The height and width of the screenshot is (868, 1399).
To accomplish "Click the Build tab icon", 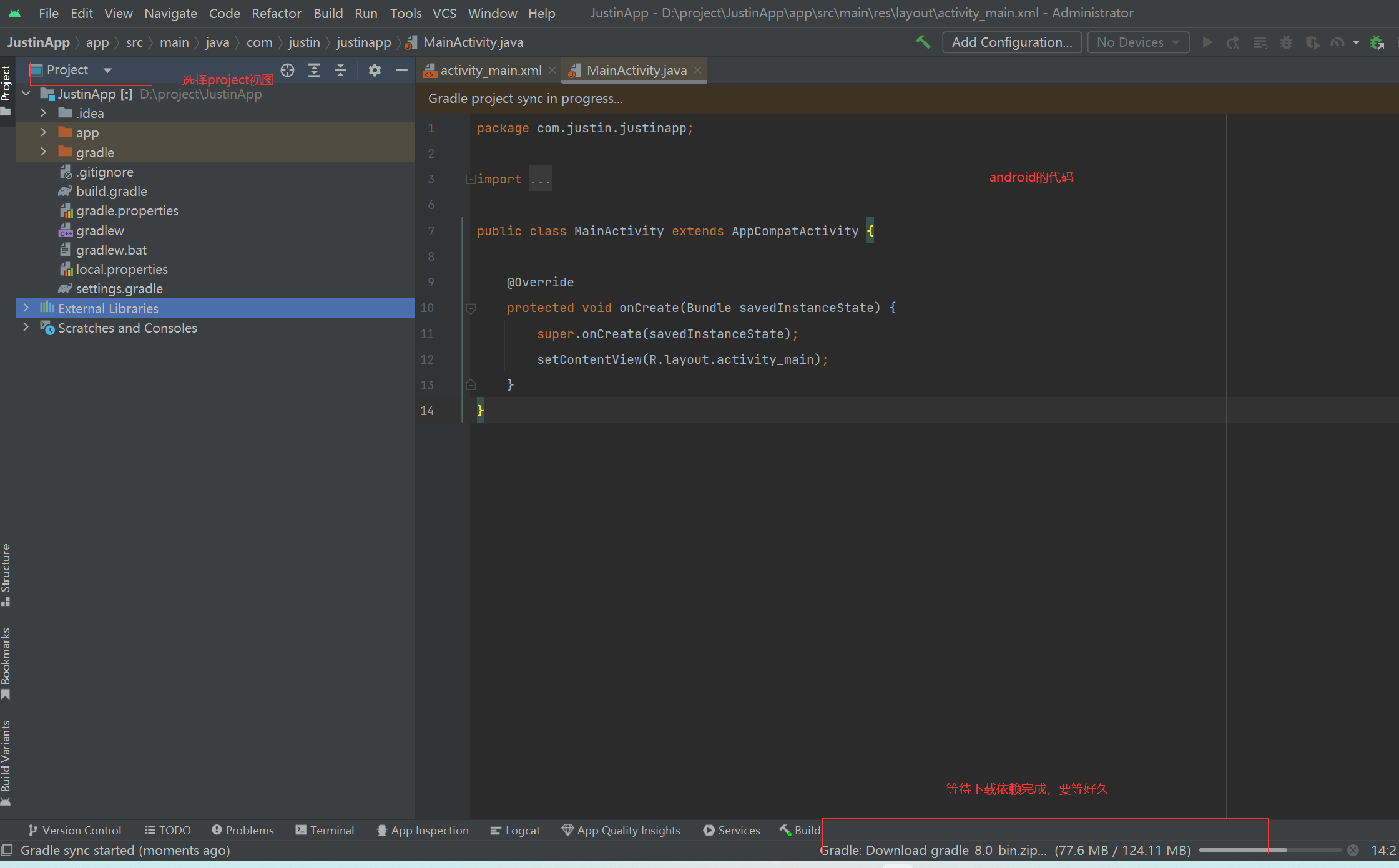I will (x=800, y=830).
